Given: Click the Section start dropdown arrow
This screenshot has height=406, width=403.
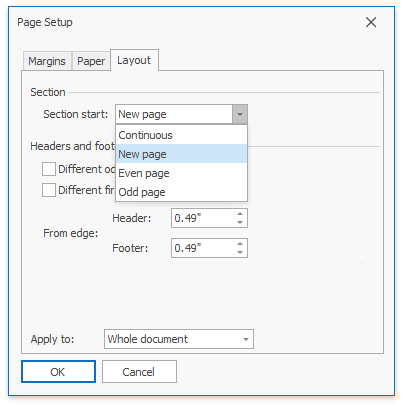Looking at the screenshot, I should tap(240, 114).
